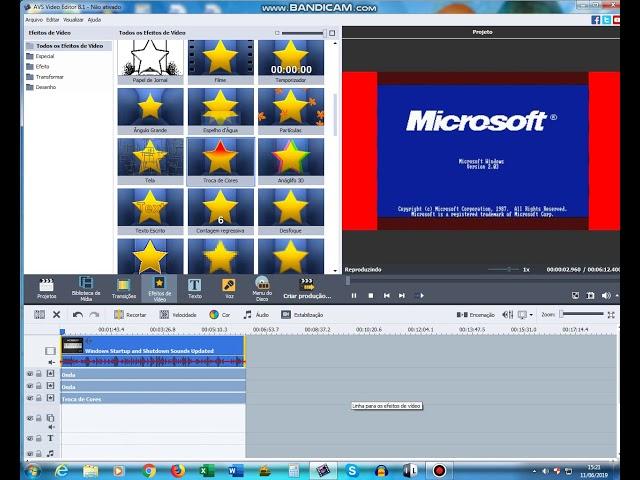Switch to Encenação storyboard view
Viewport: 640px width, 480px height.
tap(476, 315)
